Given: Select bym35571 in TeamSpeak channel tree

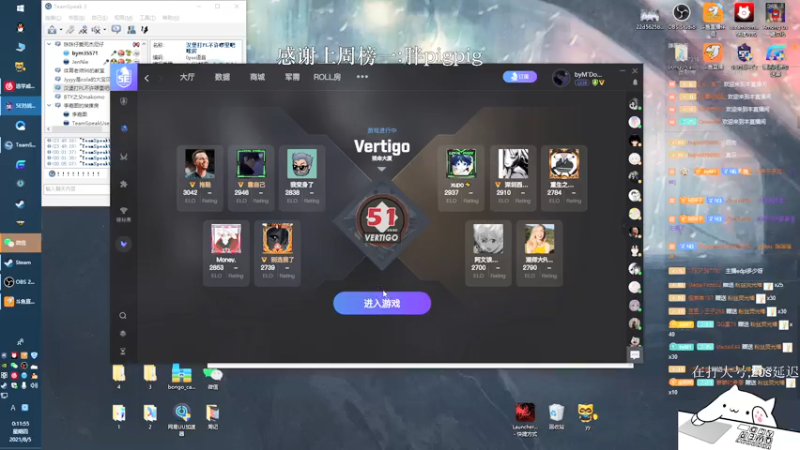Looking at the screenshot, I should [x=83, y=53].
